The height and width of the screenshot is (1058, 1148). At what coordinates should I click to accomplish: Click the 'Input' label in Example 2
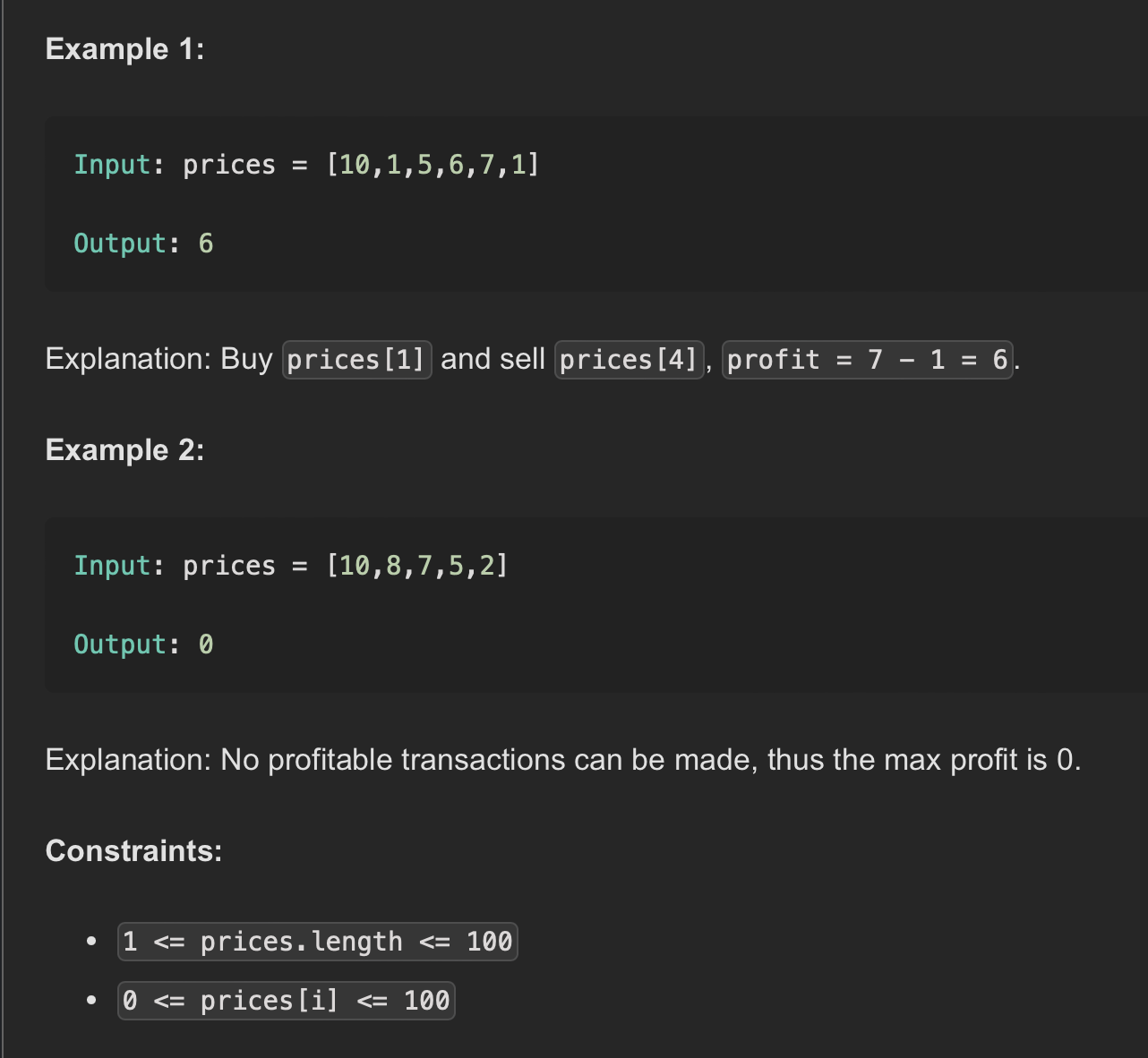coord(112,566)
